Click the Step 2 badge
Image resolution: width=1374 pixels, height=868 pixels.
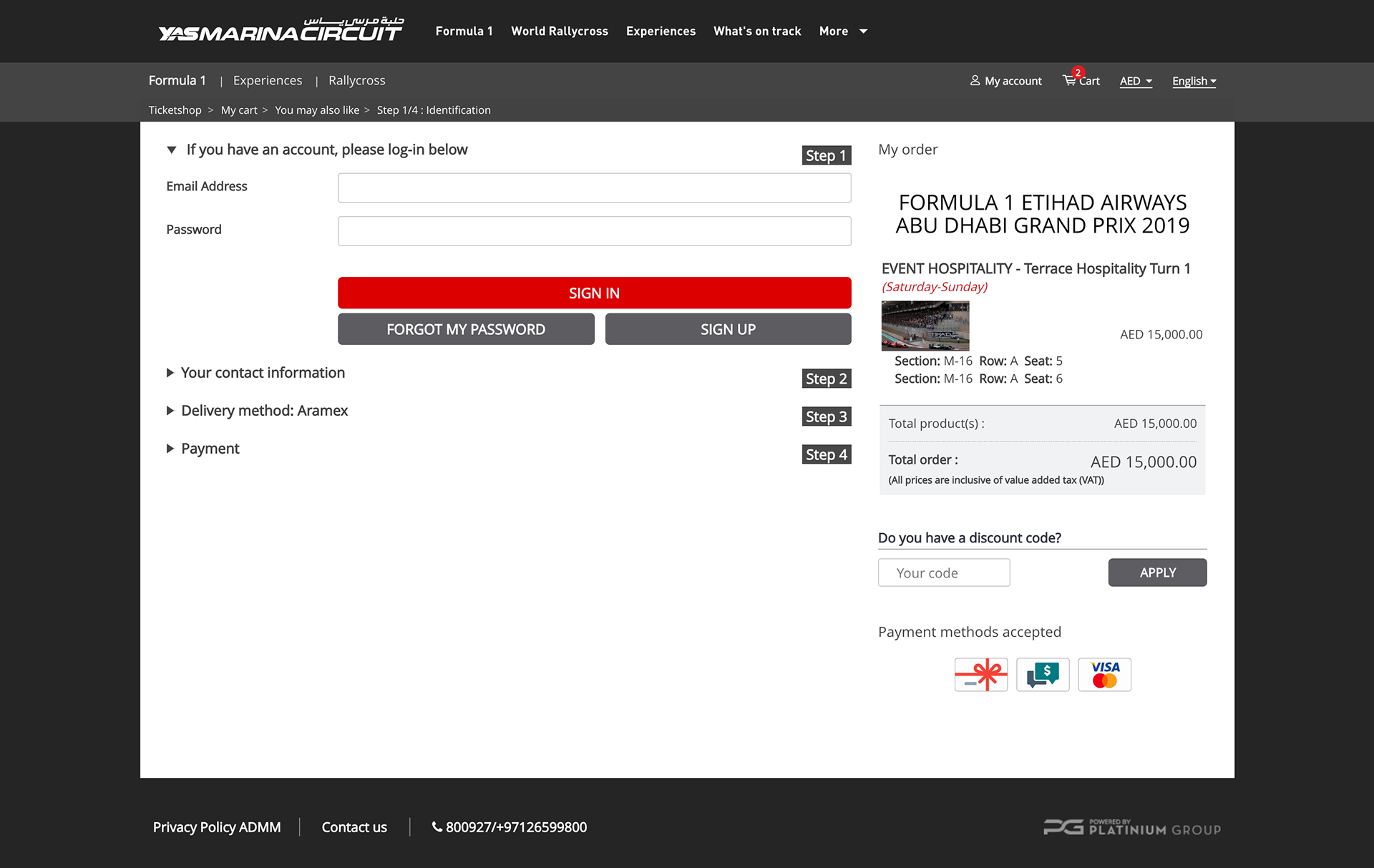[x=826, y=379]
